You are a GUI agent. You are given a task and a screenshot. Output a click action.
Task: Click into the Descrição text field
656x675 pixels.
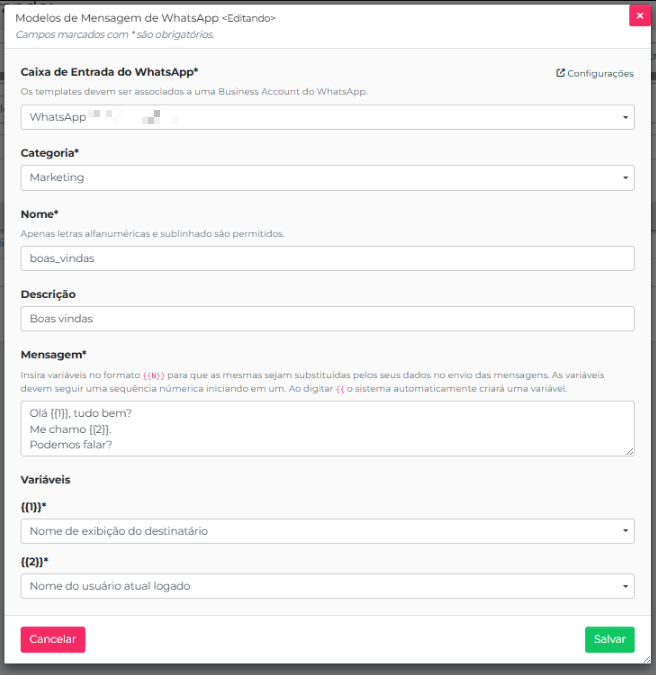[327, 318]
